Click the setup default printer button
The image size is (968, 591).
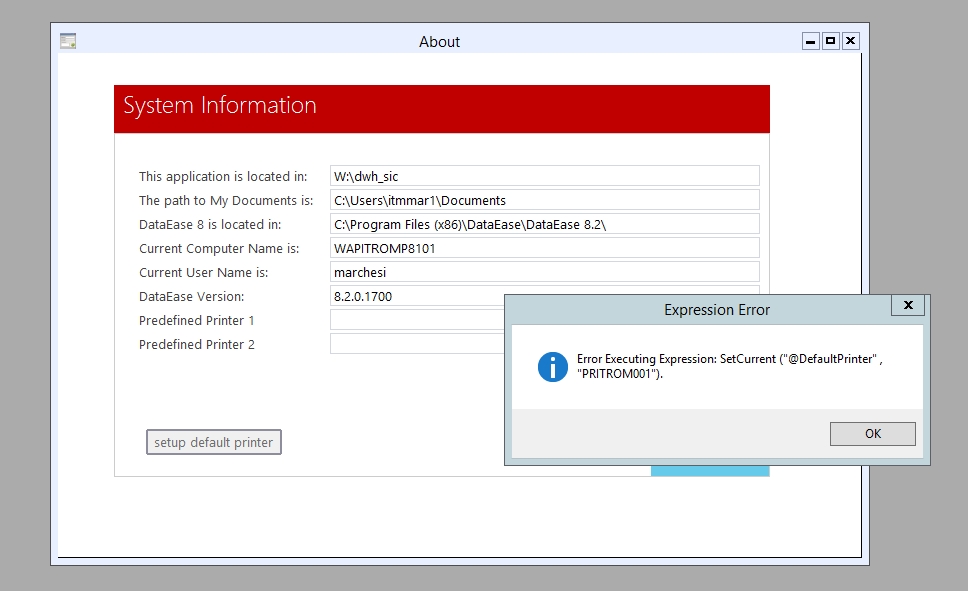point(214,442)
